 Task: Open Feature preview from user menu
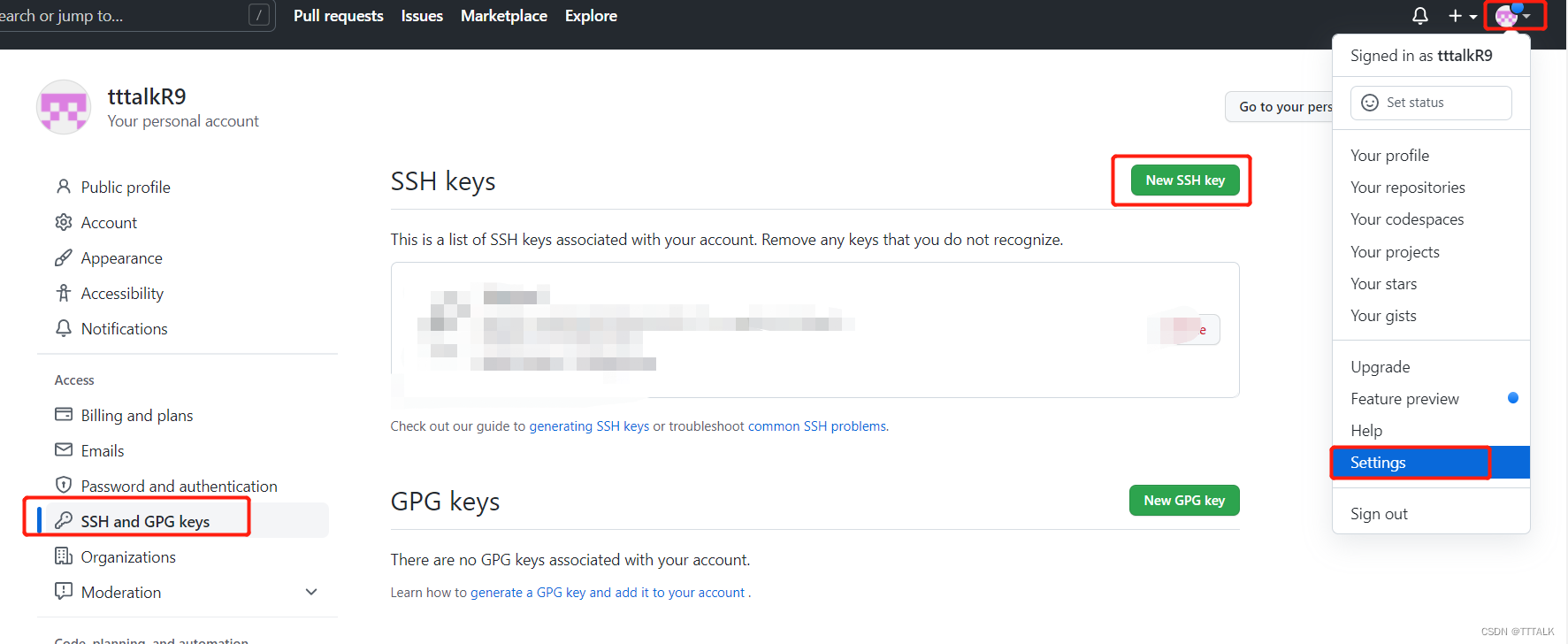pos(1431,399)
